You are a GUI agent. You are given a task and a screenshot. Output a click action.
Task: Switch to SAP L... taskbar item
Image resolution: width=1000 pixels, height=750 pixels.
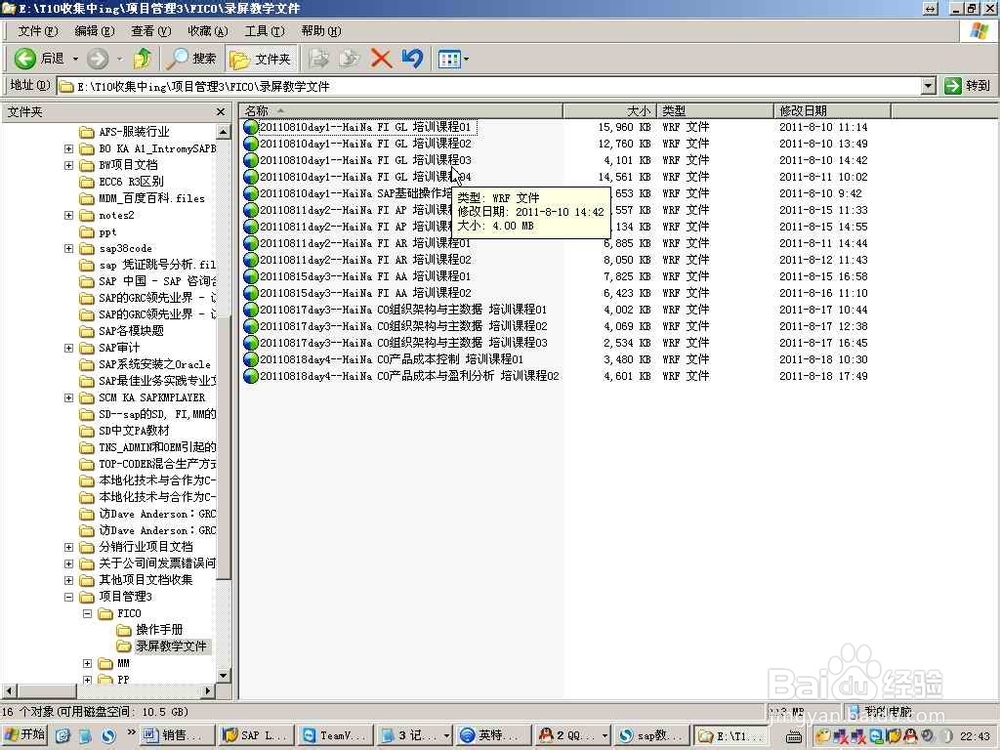255,735
